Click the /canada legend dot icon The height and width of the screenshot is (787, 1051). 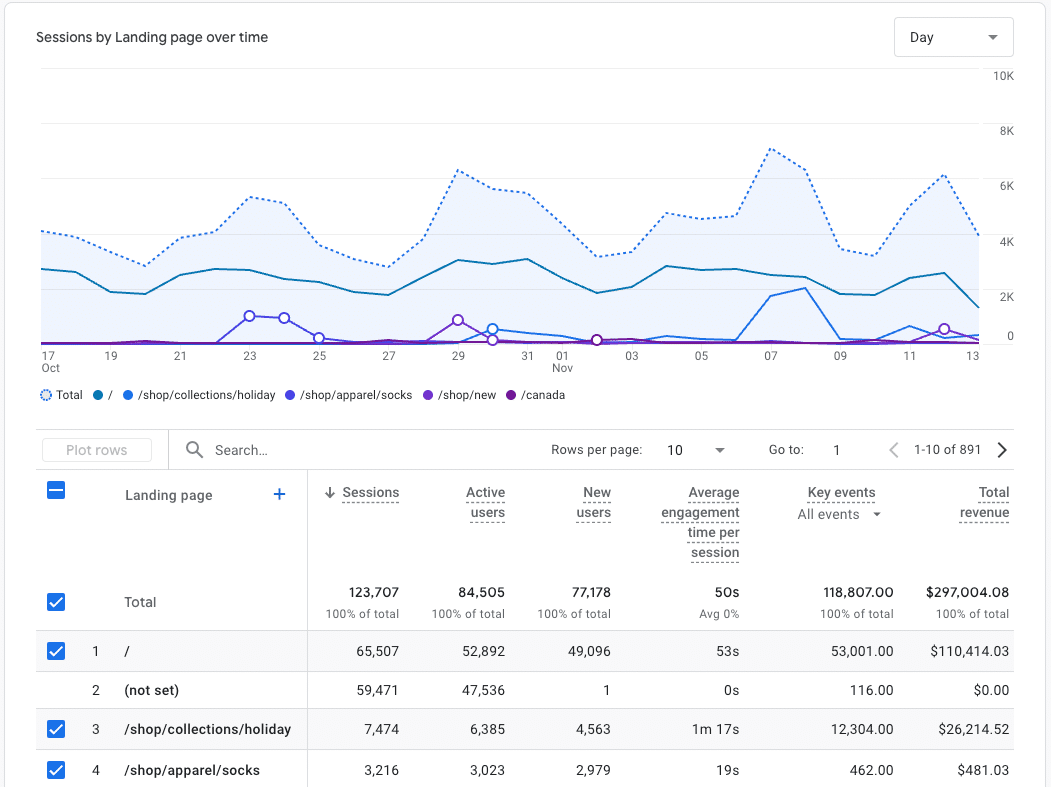pos(513,395)
